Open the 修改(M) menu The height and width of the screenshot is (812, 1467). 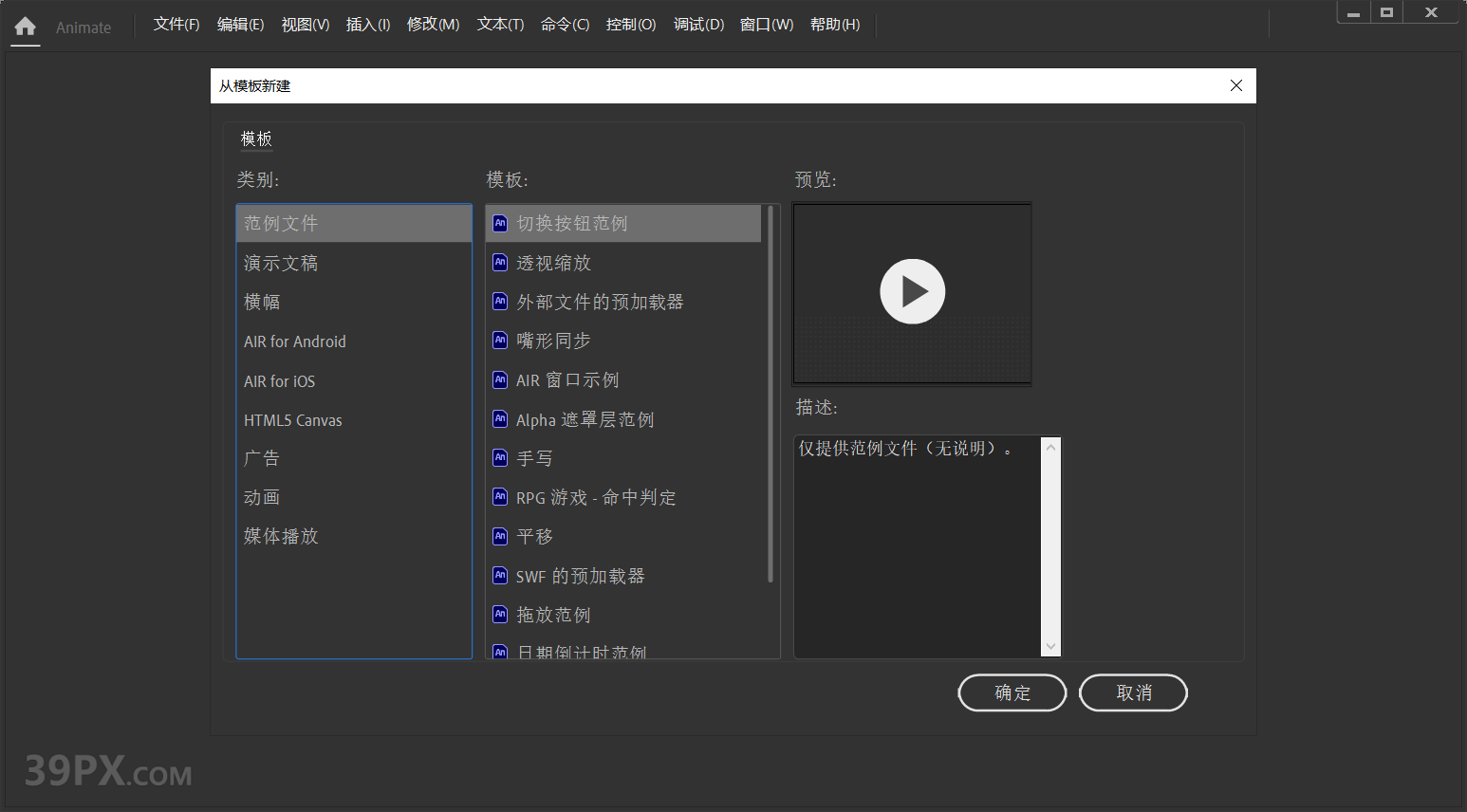433,25
